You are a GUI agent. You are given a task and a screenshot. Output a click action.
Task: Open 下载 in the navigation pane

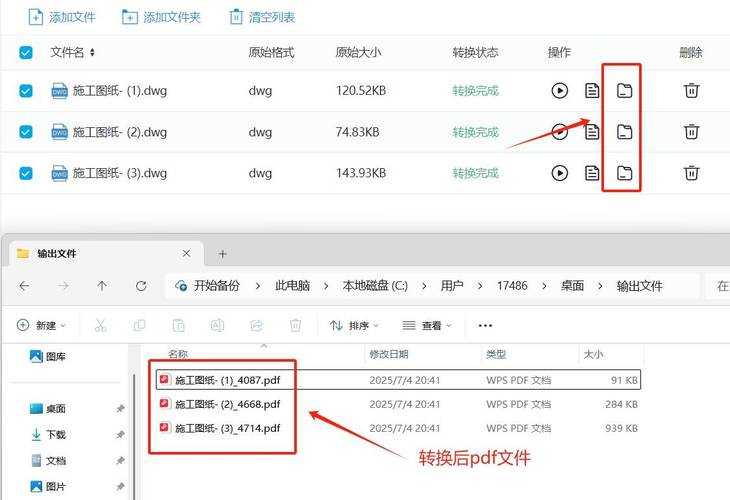point(56,435)
